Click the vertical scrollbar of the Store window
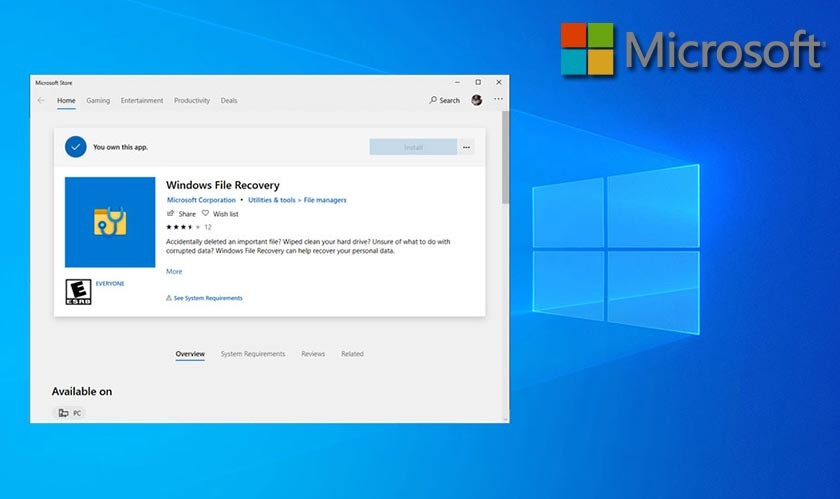The width and height of the screenshot is (840, 499). [505, 158]
